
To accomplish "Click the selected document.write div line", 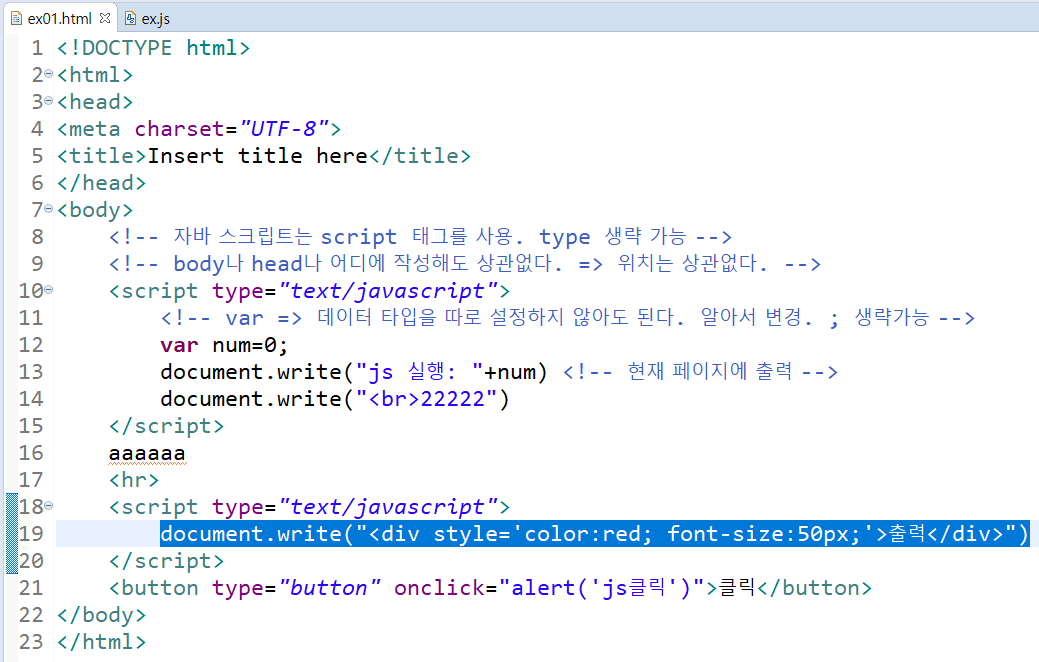I will [594, 533].
